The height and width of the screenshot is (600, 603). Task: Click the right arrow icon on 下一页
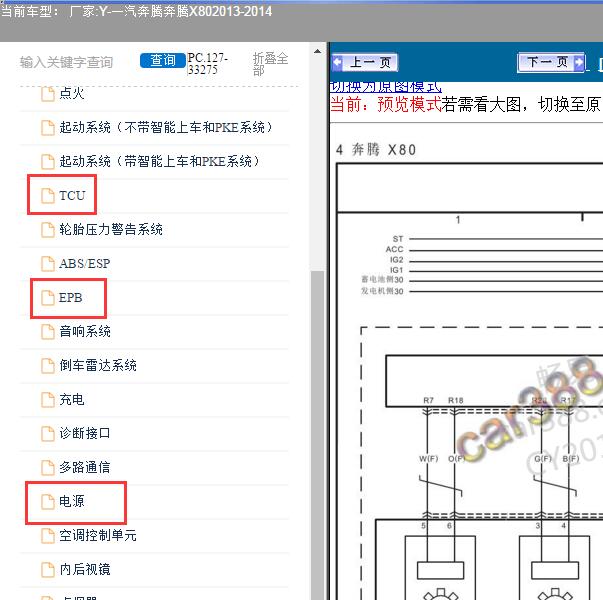coord(578,62)
